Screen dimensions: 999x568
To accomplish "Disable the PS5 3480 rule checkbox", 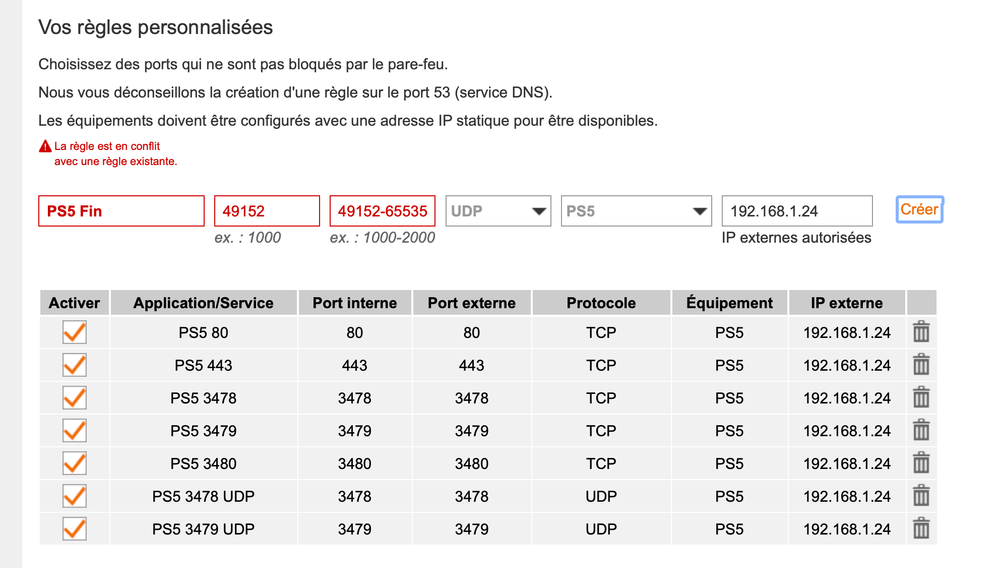I will click(x=74, y=463).
